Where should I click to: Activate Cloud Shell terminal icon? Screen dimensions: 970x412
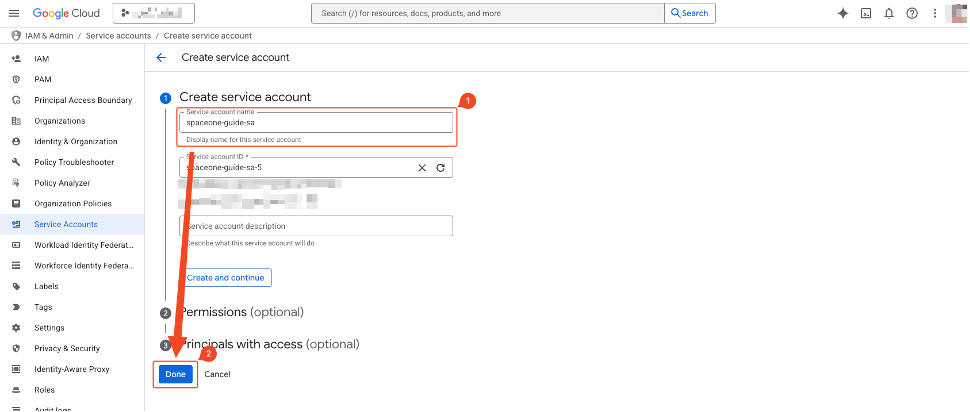coord(866,13)
